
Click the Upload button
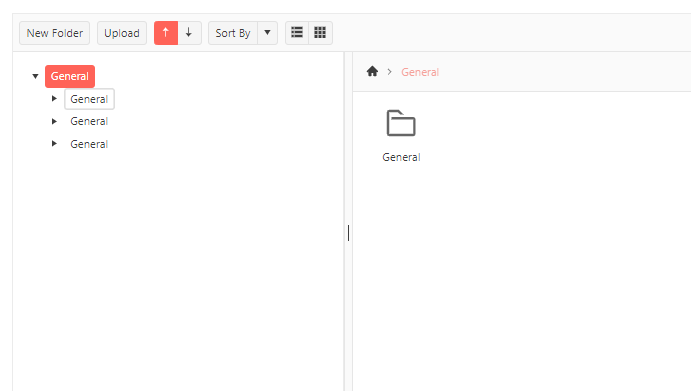[x=122, y=33]
